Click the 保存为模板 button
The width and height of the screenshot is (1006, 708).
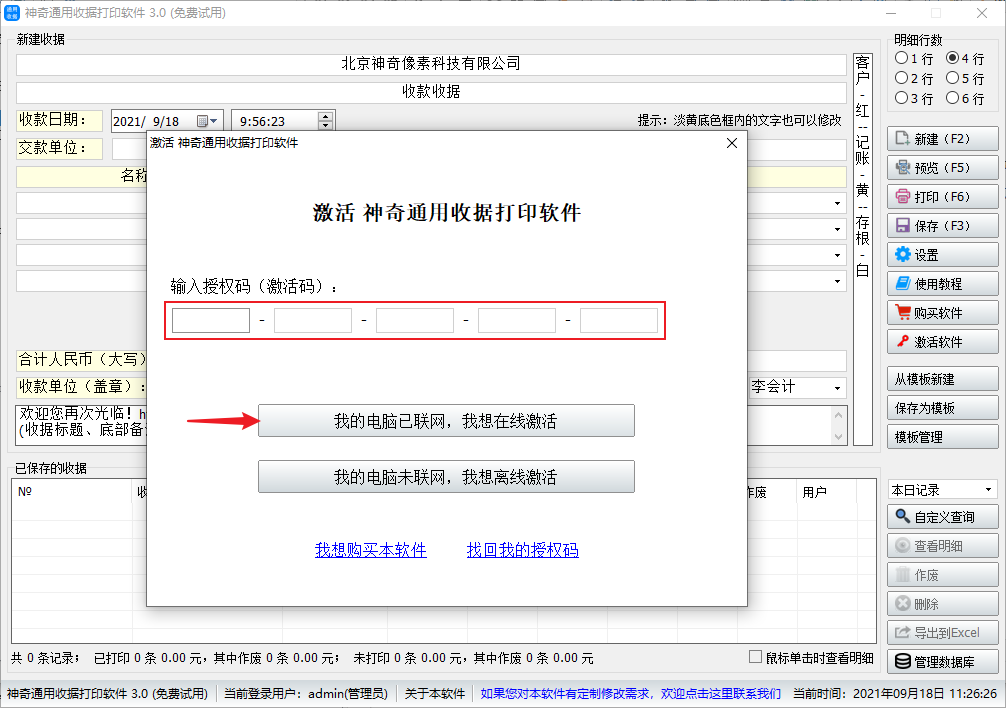[942, 408]
